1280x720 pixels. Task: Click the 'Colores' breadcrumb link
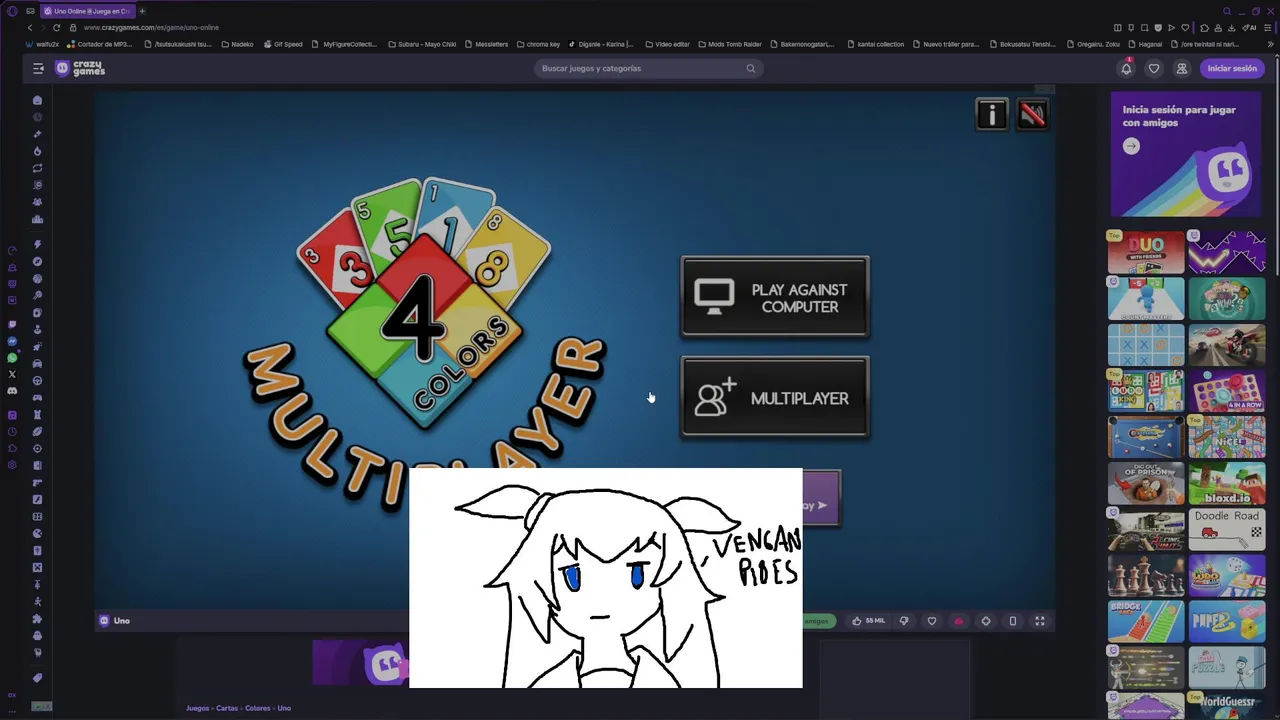[x=258, y=708]
